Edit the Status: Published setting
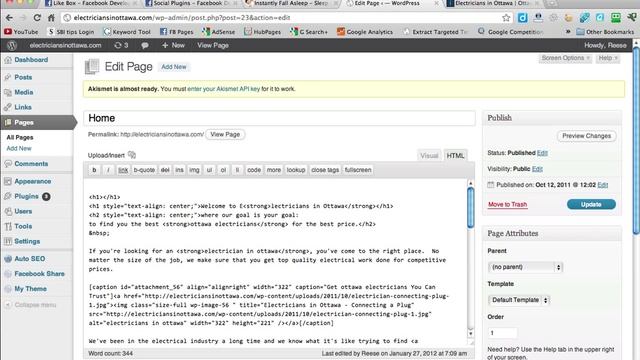 [x=542, y=153]
